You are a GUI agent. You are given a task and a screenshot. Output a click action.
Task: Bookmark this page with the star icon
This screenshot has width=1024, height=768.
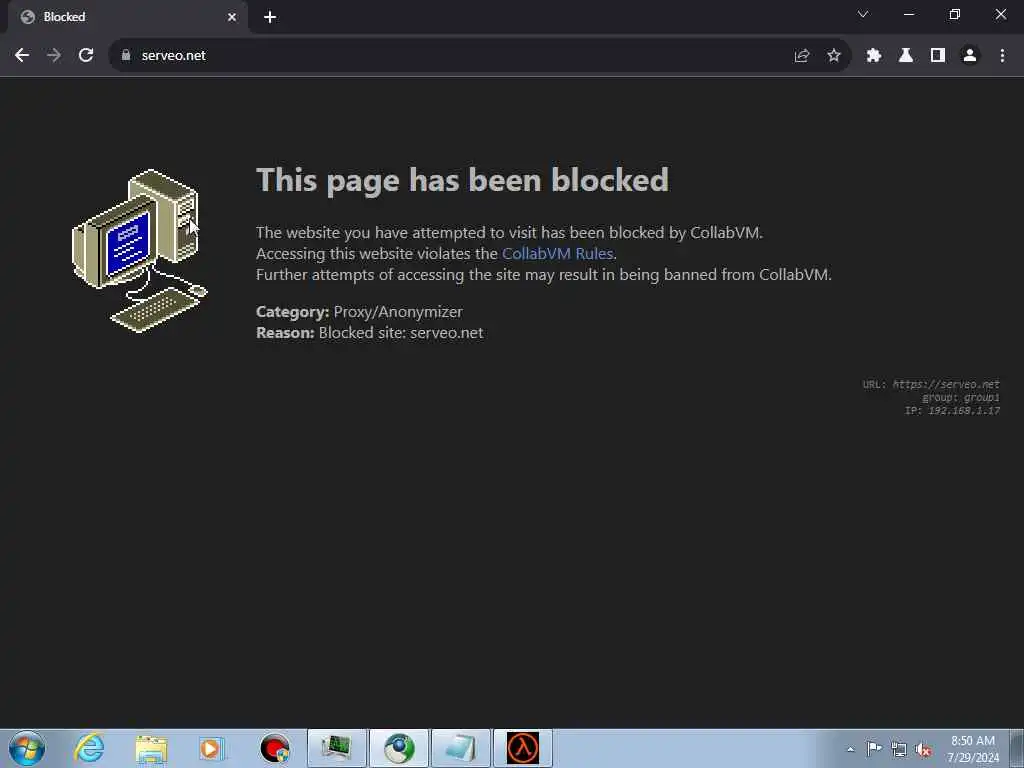click(x=834, y=56)
